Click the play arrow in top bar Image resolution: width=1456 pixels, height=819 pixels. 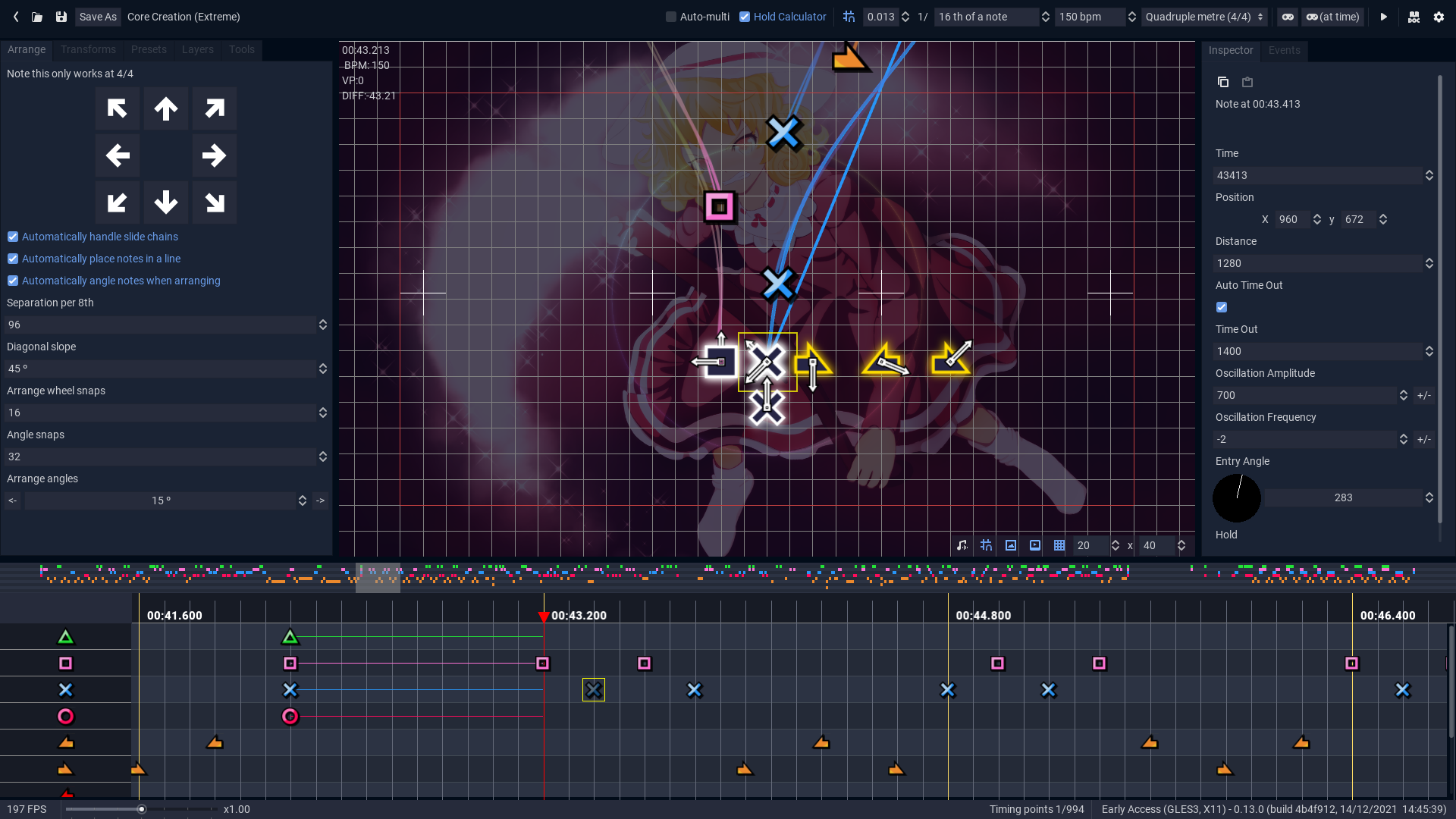1383,17
